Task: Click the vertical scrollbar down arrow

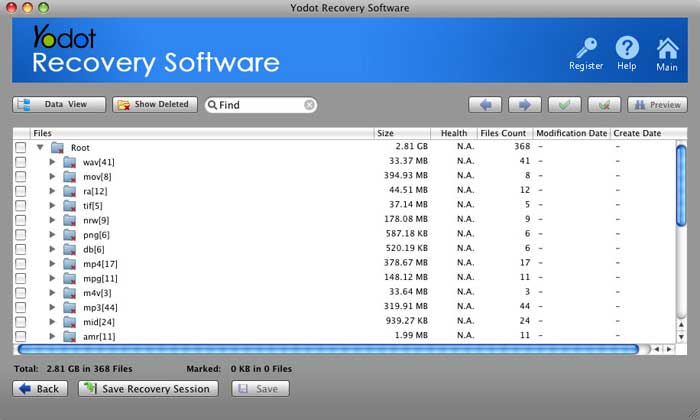Action: click(x=681, y=337)
